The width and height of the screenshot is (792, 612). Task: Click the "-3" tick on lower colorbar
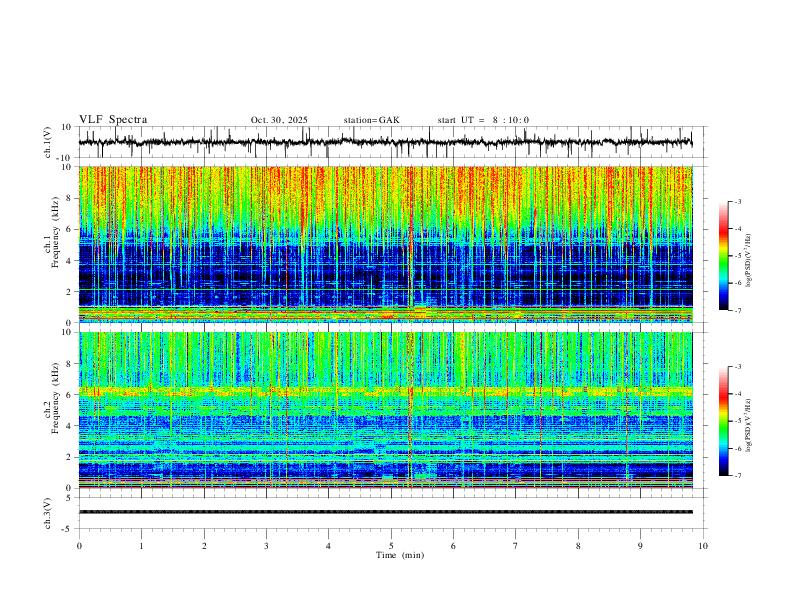(737, 367)
